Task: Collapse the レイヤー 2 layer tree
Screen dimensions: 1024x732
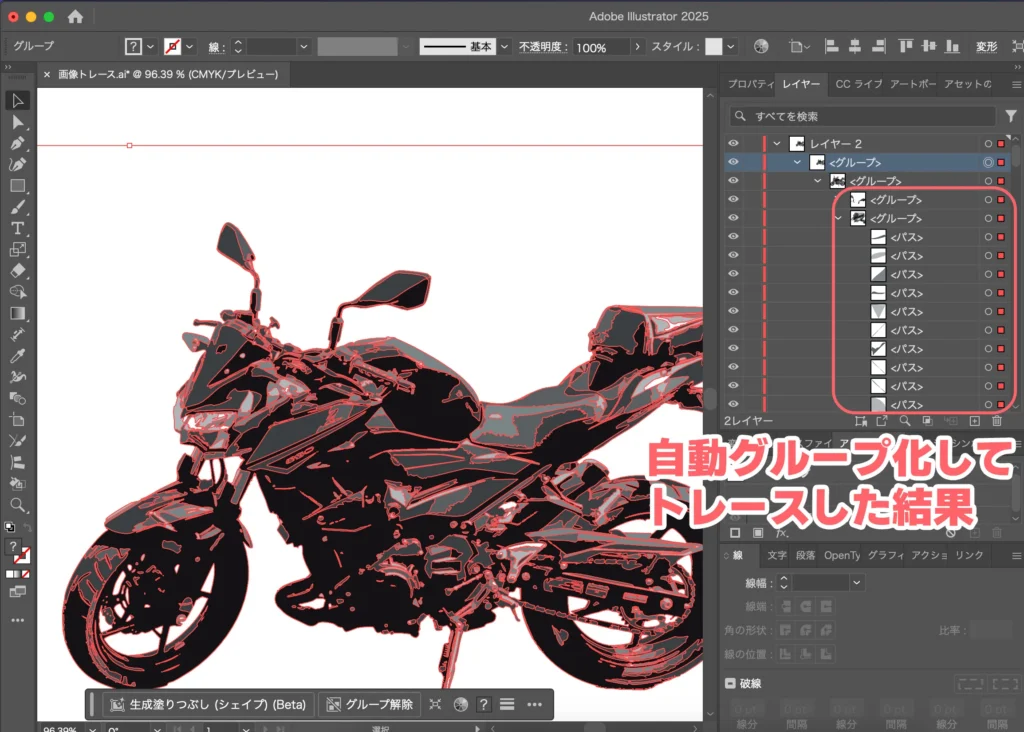Action: point(777,144)
